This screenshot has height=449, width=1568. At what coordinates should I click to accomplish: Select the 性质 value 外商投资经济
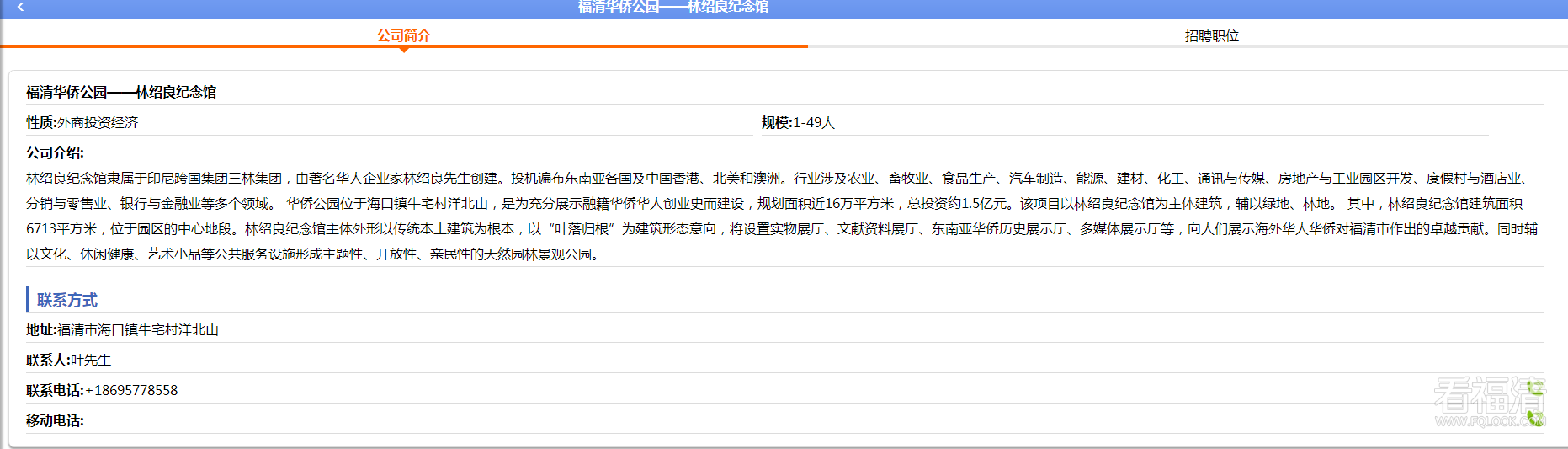[x=98, y=122]
